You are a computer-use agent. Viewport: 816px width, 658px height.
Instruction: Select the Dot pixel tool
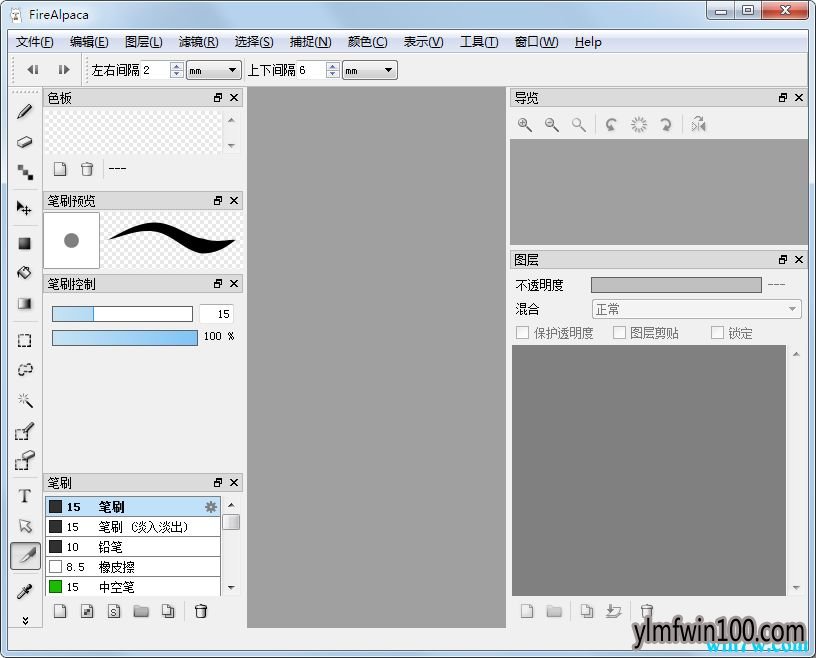[24, 172]
